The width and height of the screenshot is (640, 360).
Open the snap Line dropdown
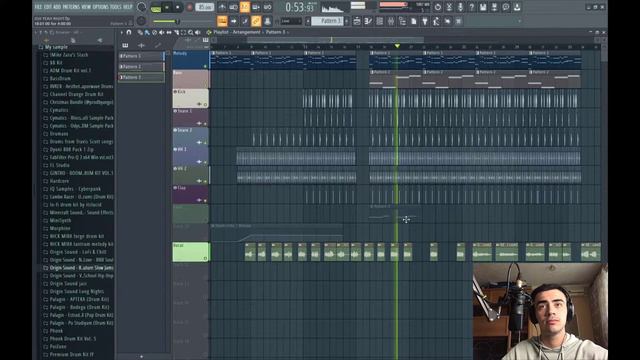(291, 21)
